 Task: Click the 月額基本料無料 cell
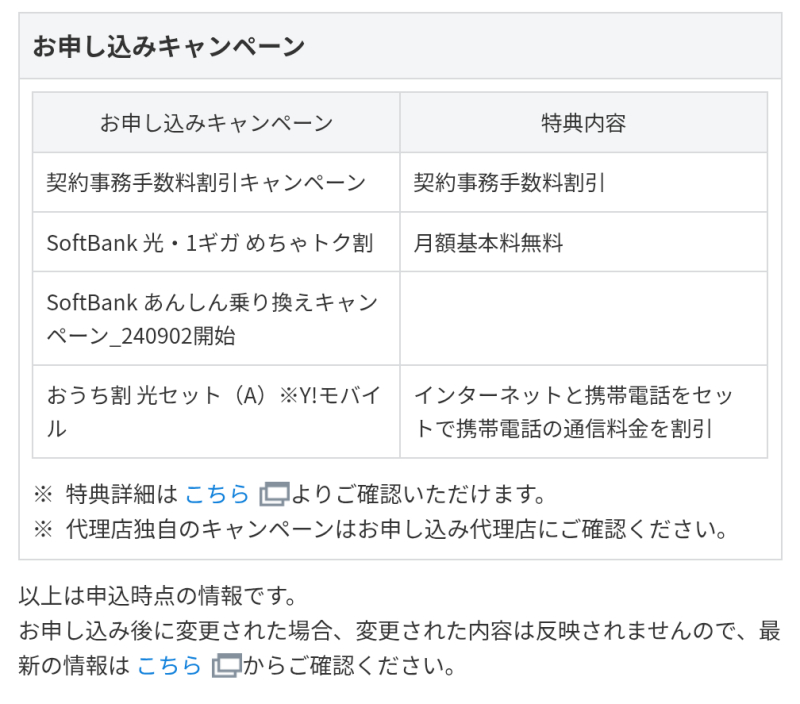[488, 243]
